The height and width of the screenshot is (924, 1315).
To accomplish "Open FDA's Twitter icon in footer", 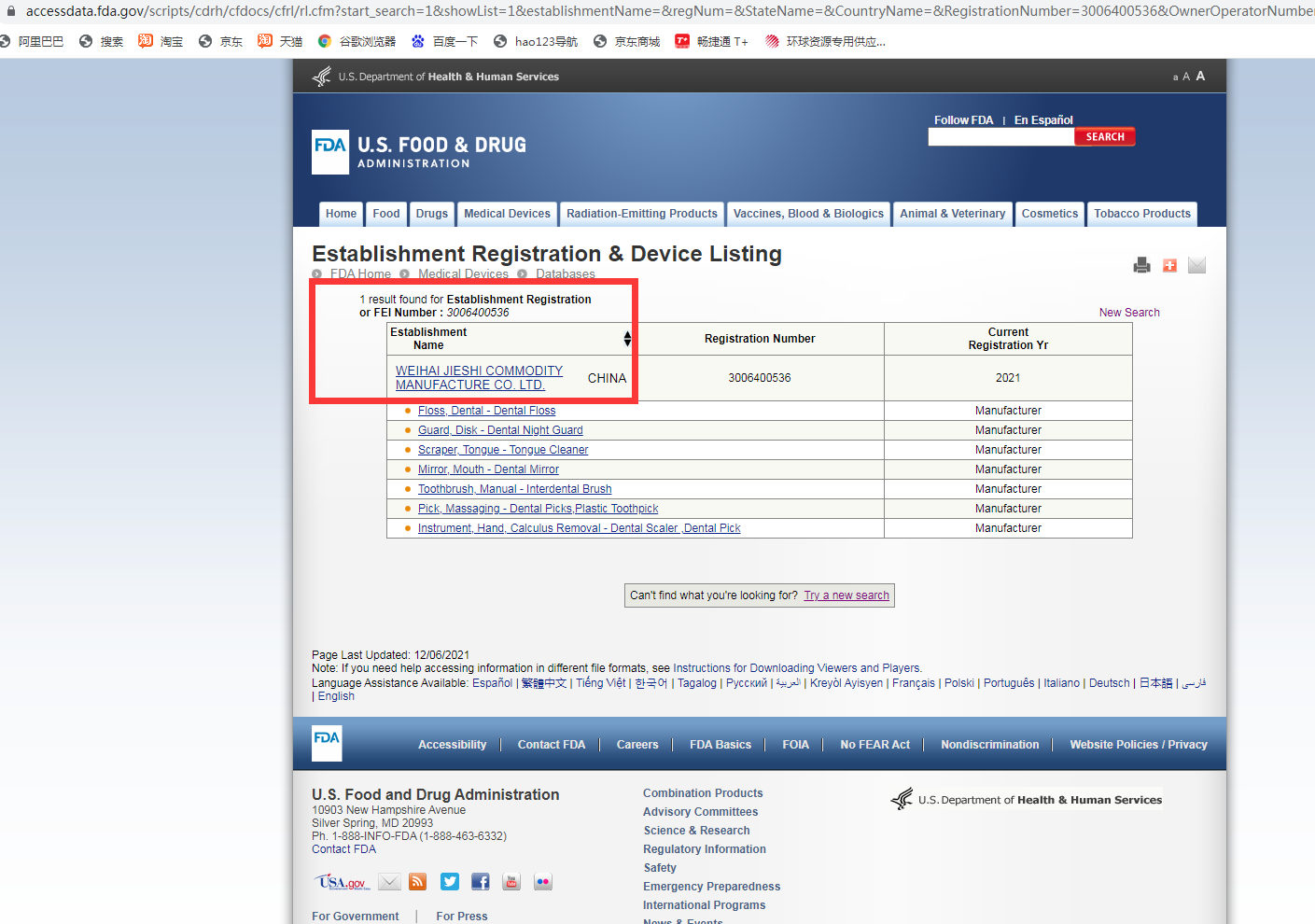I will (x=450, y=882).
